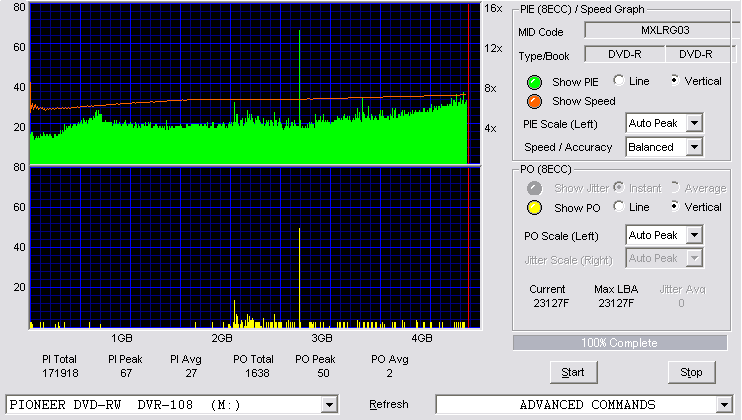The height and width of the screenshot is (420, 742).
Task: Open the Jitter Scale (Right) dropdown arrow
Action: coord(694,258)
